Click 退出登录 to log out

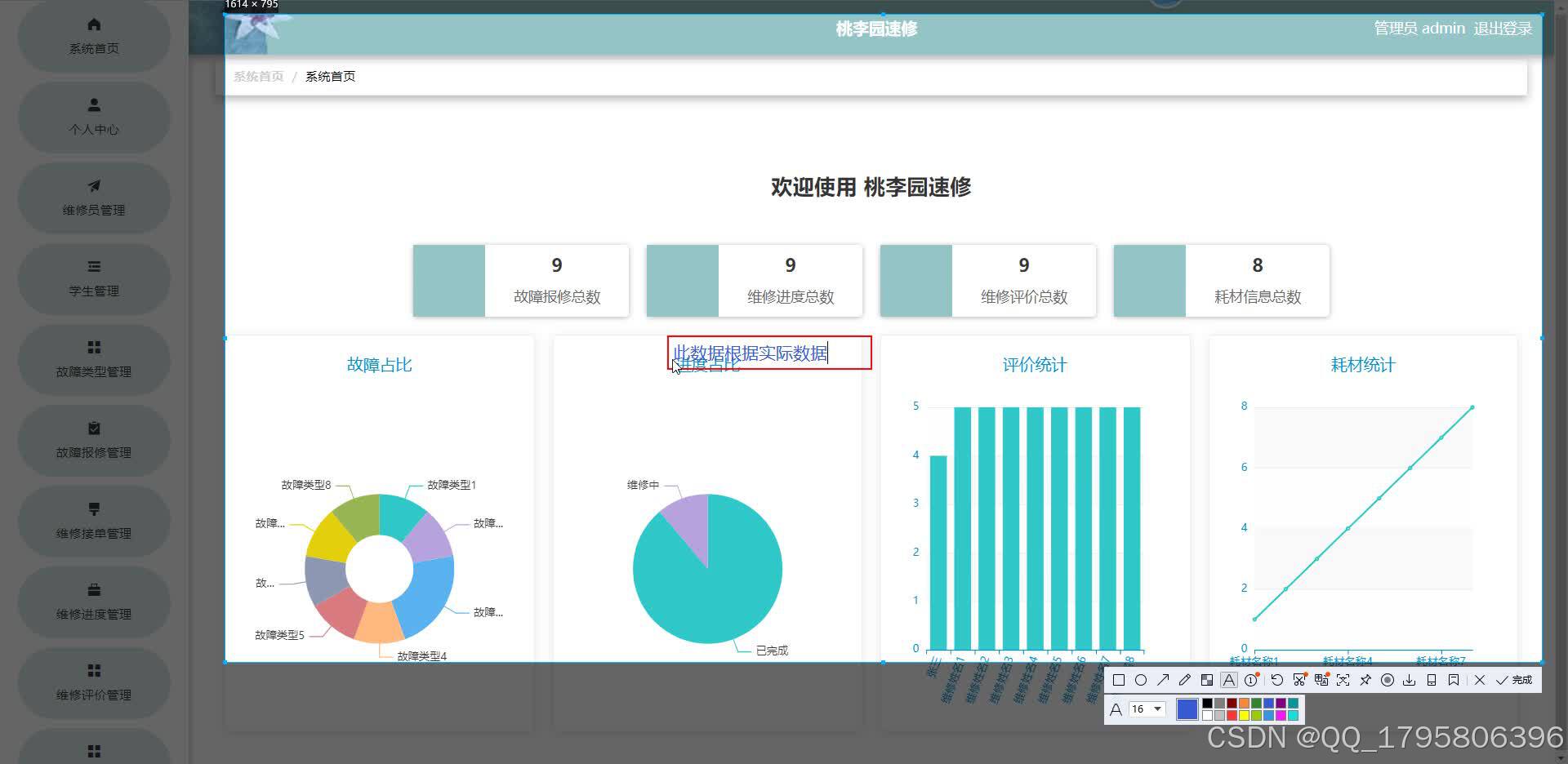(x=1503, y=29)
